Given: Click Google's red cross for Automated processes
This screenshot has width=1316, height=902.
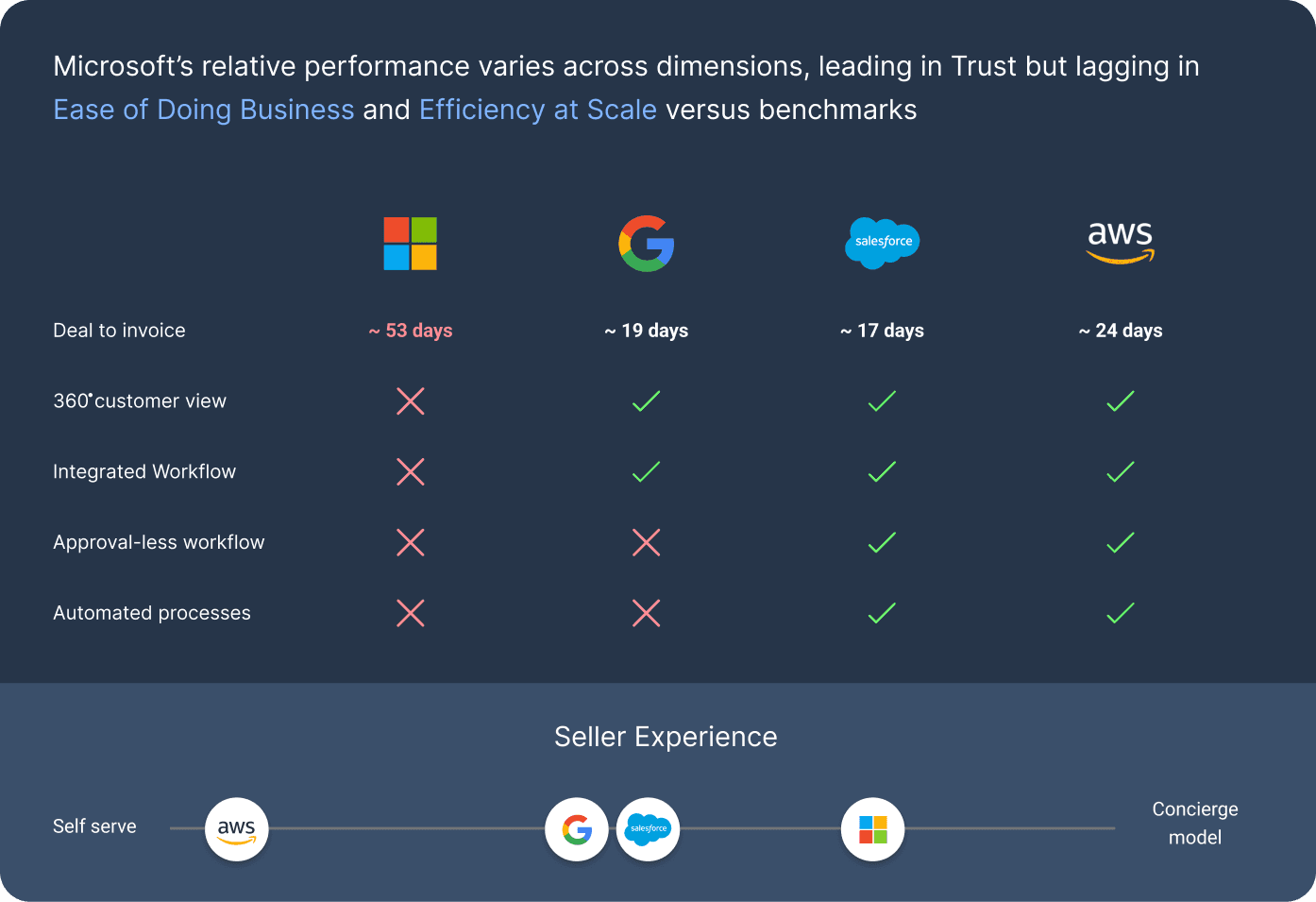Looking at the screenshot, I should point(647,613).
